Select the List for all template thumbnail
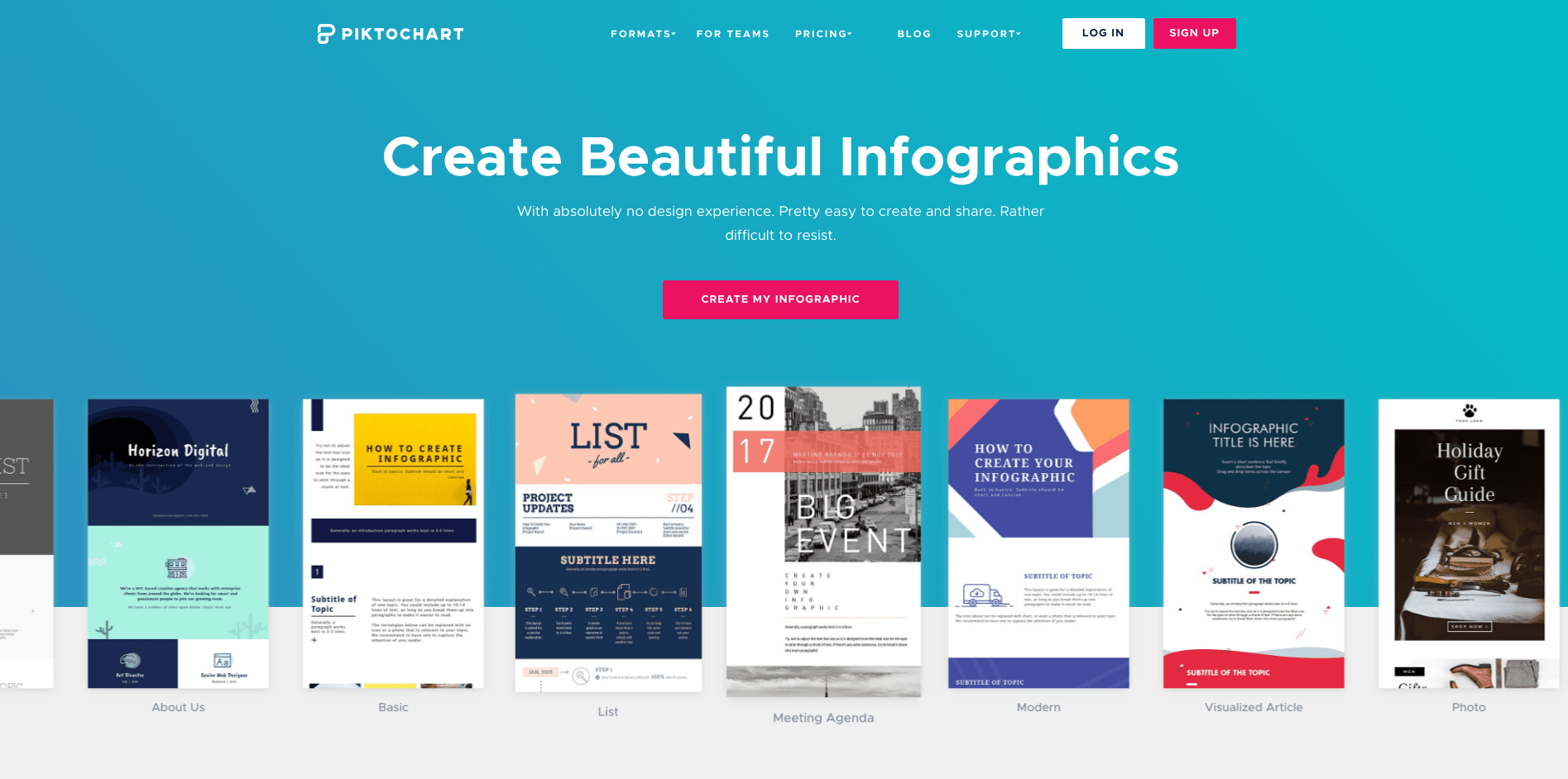 (x=608, y=542)
